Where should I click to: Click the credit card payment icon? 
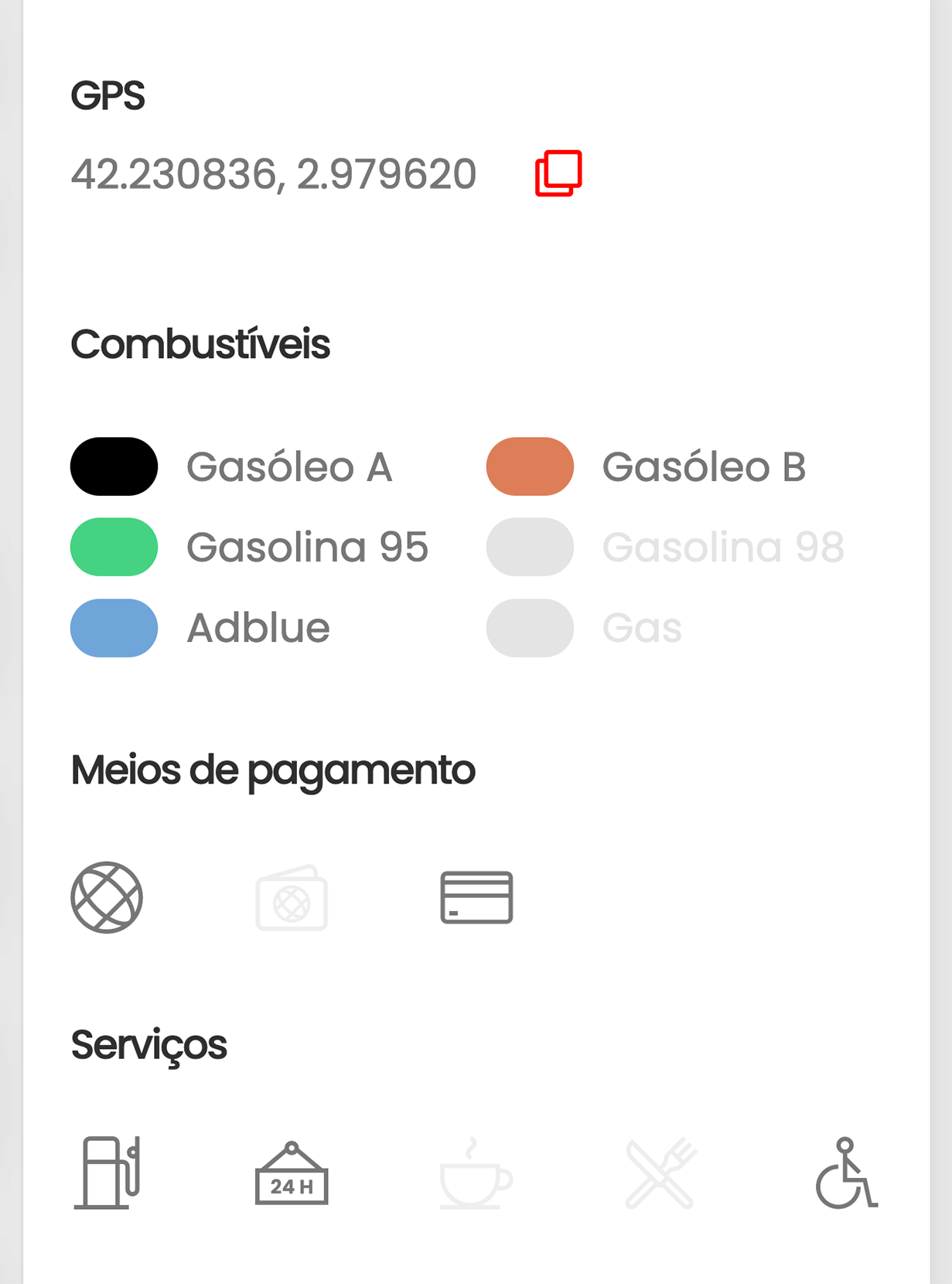476,897
